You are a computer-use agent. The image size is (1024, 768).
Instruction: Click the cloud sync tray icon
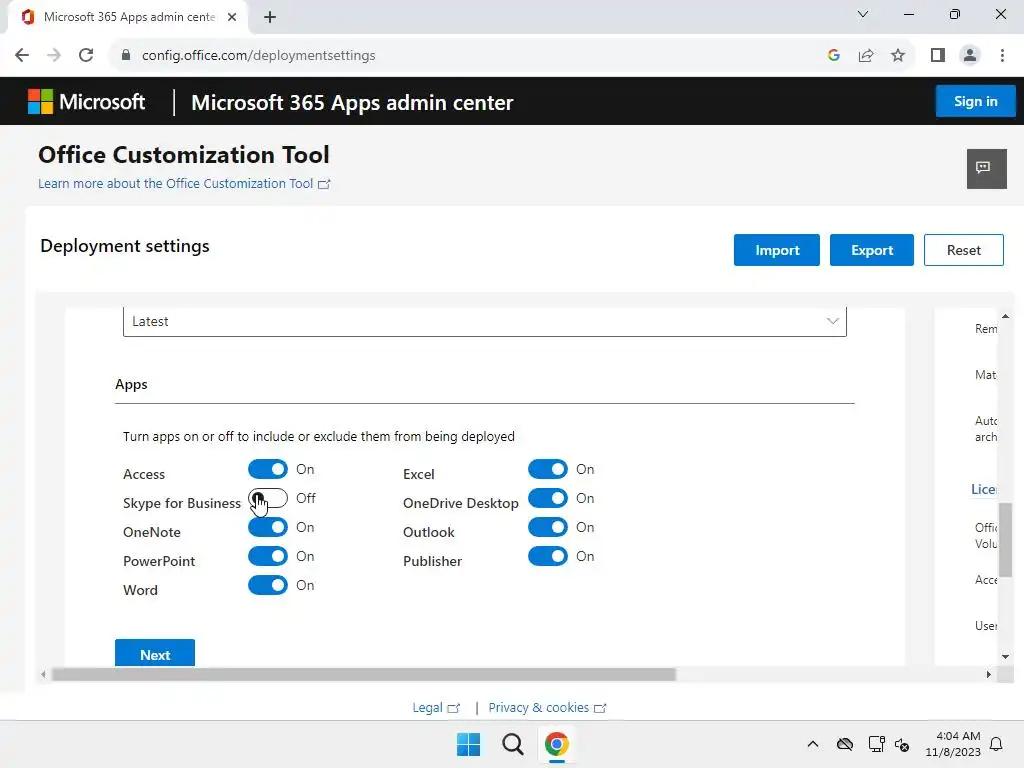tap(844, 744)
